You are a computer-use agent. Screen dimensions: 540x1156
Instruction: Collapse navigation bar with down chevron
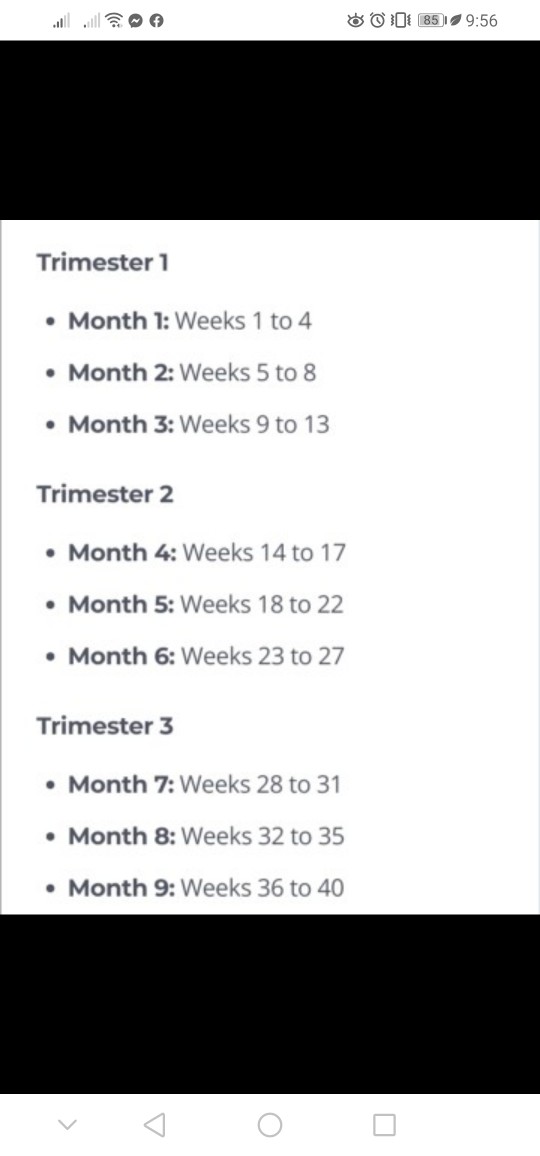(x=67, y=1125)
